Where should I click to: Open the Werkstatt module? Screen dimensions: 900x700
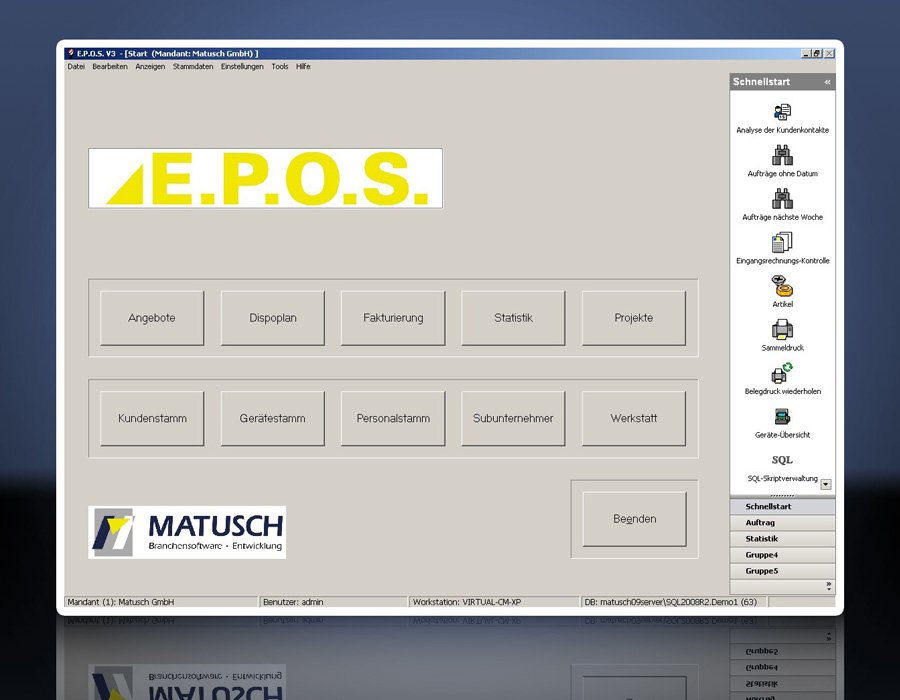coord(634,418)
